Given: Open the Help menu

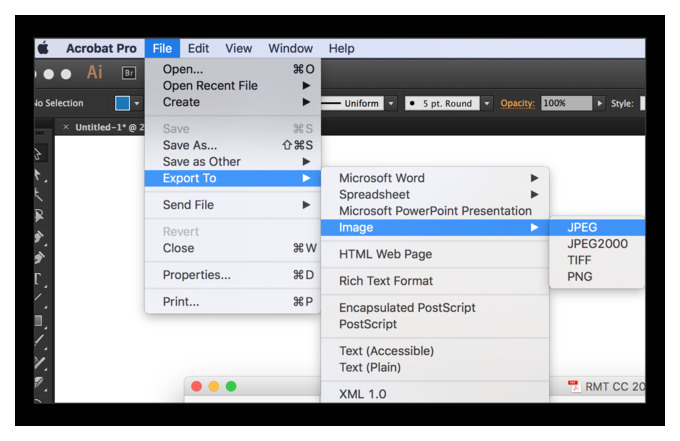Looking at the screenshot, I should 341,48.
